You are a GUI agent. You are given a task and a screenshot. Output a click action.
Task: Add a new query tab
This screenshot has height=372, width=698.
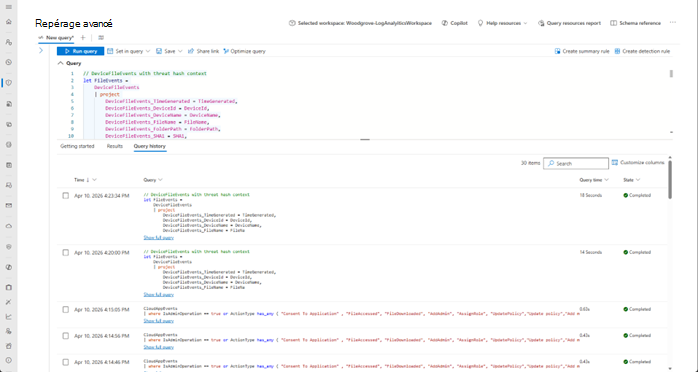pyautogui.click(x=83, y=38)
